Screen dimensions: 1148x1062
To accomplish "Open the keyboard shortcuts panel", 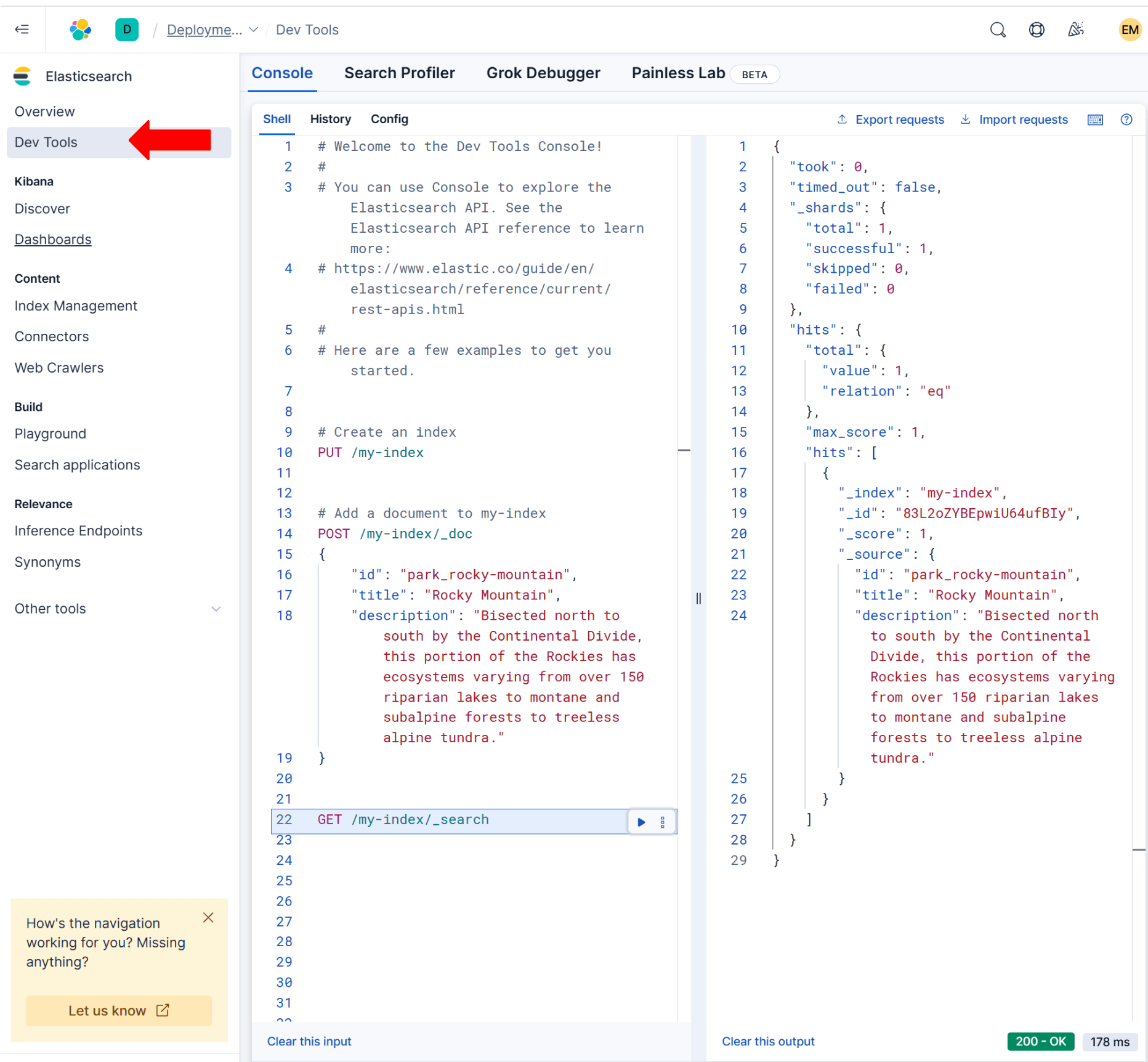I will [x=1095, y=120].
